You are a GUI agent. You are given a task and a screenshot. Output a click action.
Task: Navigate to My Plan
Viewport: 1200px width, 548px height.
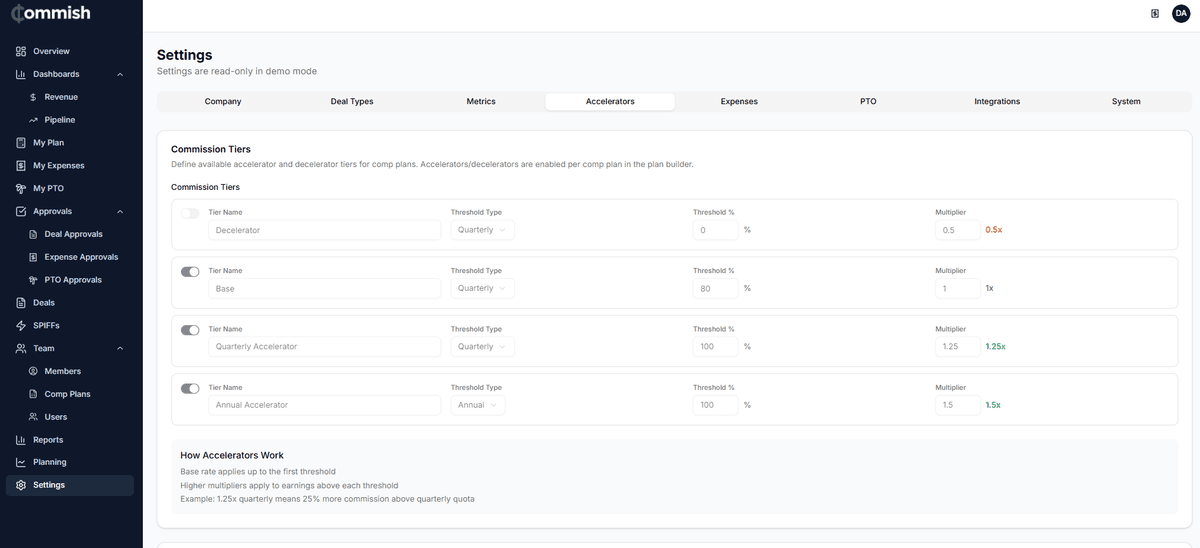70,143
